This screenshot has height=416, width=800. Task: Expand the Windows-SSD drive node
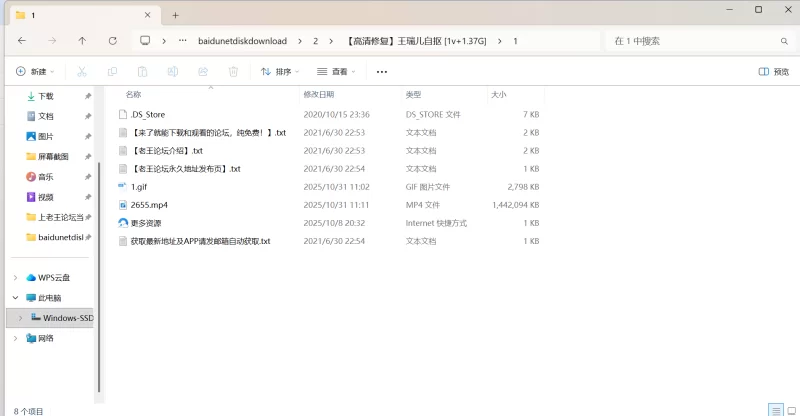[20, 318]
